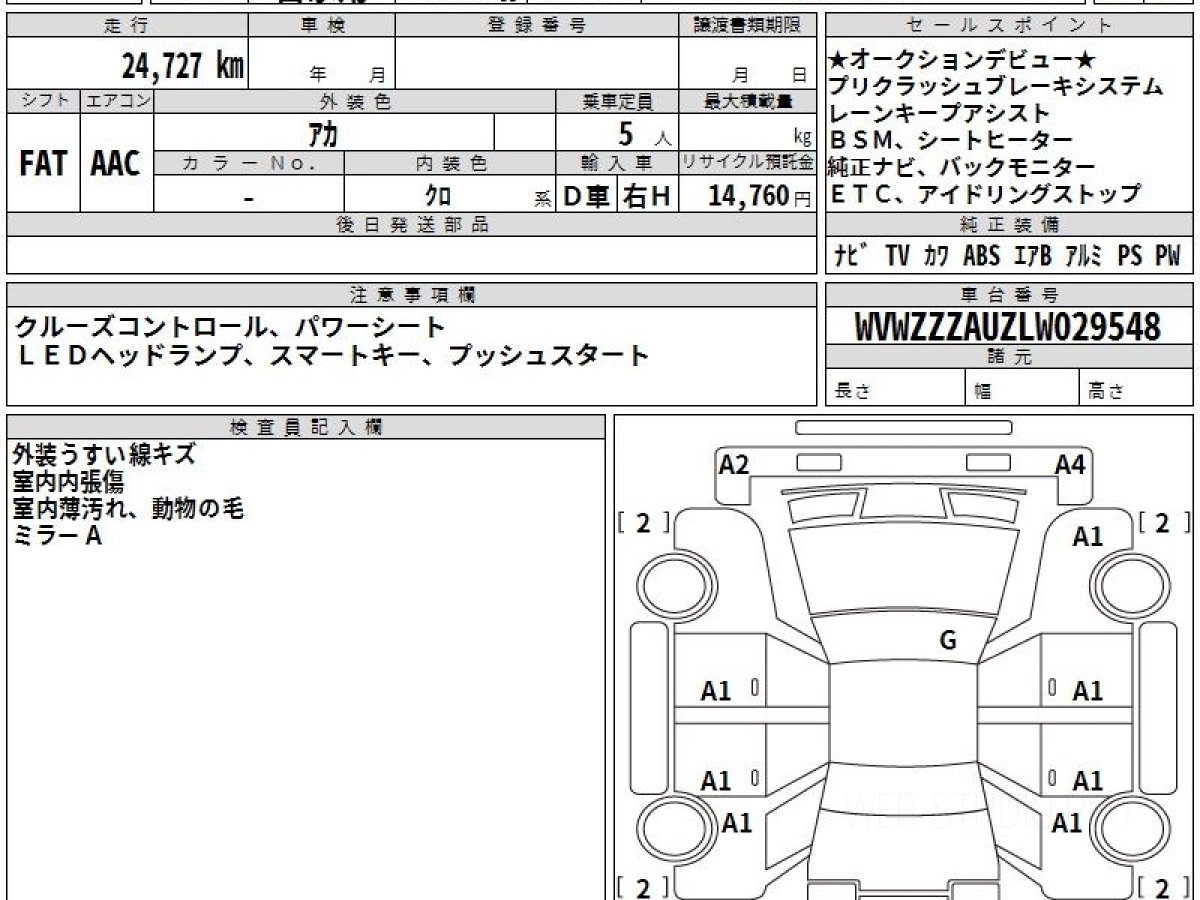Select the 室内内張傷 note

68,482
